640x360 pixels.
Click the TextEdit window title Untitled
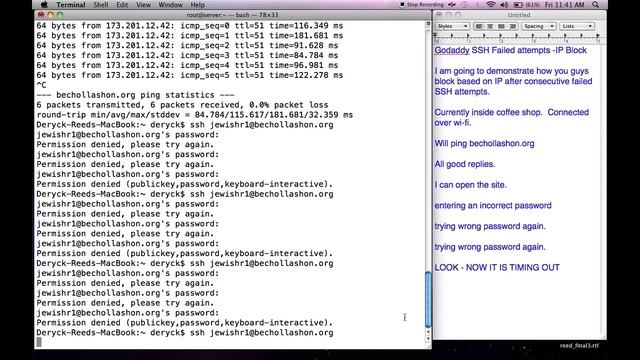pos(519,15)
